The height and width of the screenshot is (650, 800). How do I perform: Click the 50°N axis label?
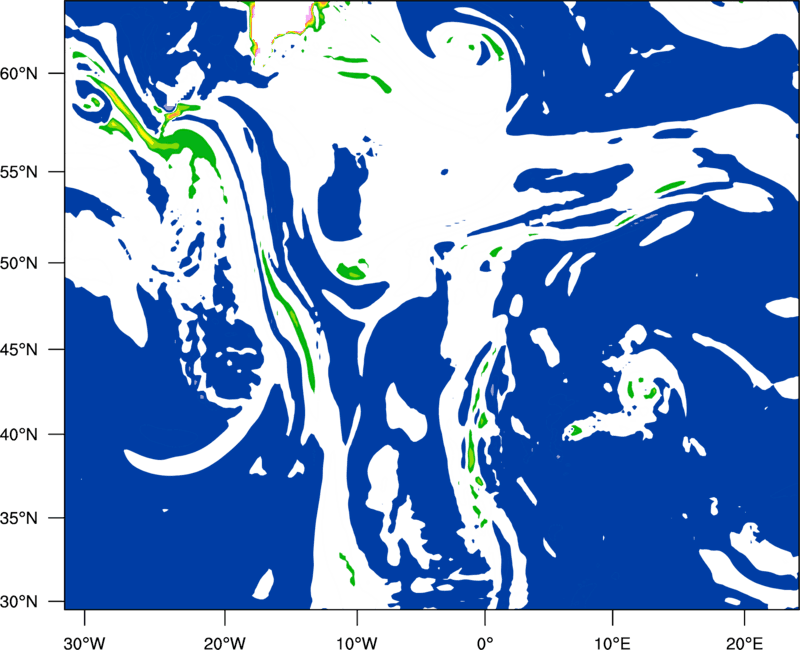coord(19,263)
